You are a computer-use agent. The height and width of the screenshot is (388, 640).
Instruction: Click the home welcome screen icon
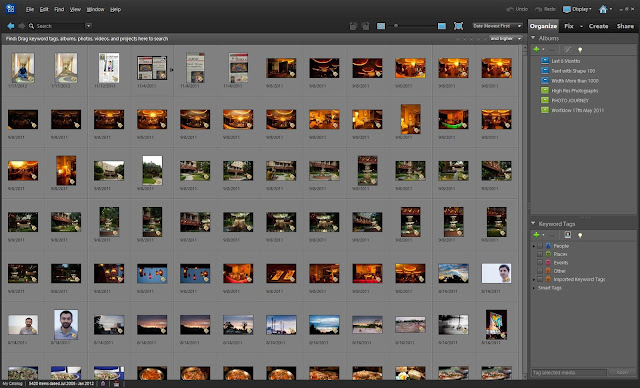[x=603, y=9]
